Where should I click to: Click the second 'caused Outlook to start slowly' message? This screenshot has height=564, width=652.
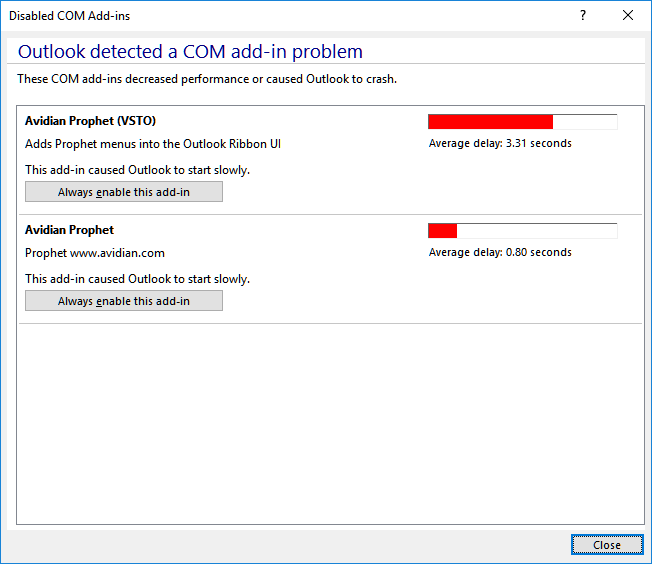[x=137, y=279]
